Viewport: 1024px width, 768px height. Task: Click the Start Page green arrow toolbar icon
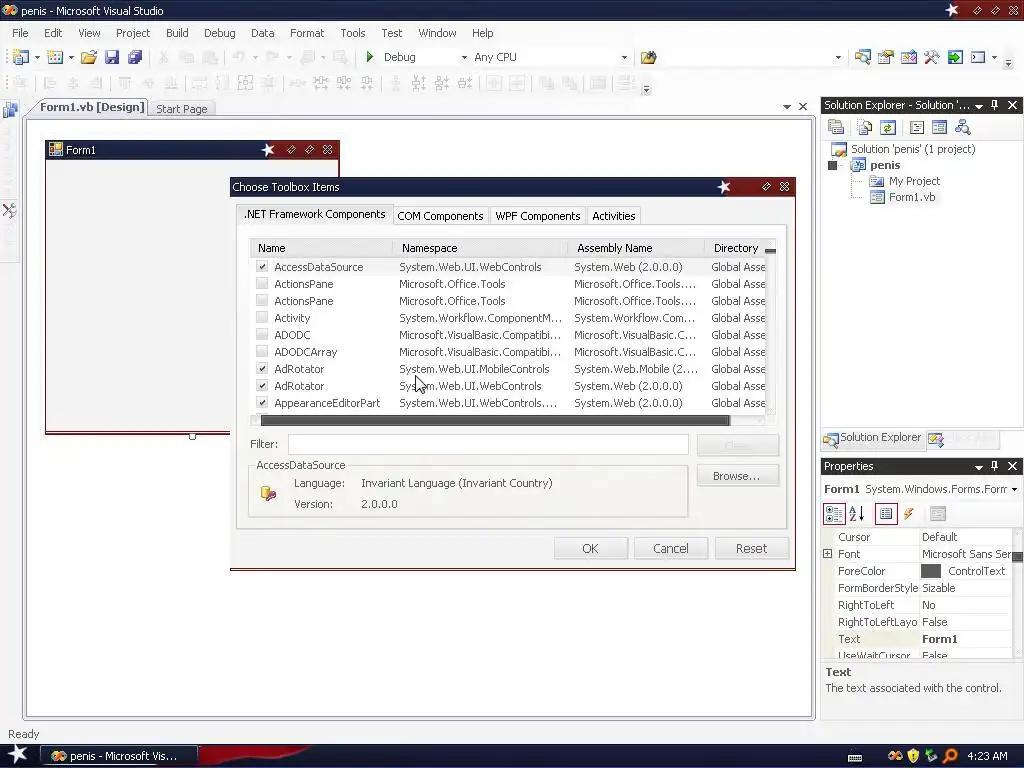pos(955,57)
